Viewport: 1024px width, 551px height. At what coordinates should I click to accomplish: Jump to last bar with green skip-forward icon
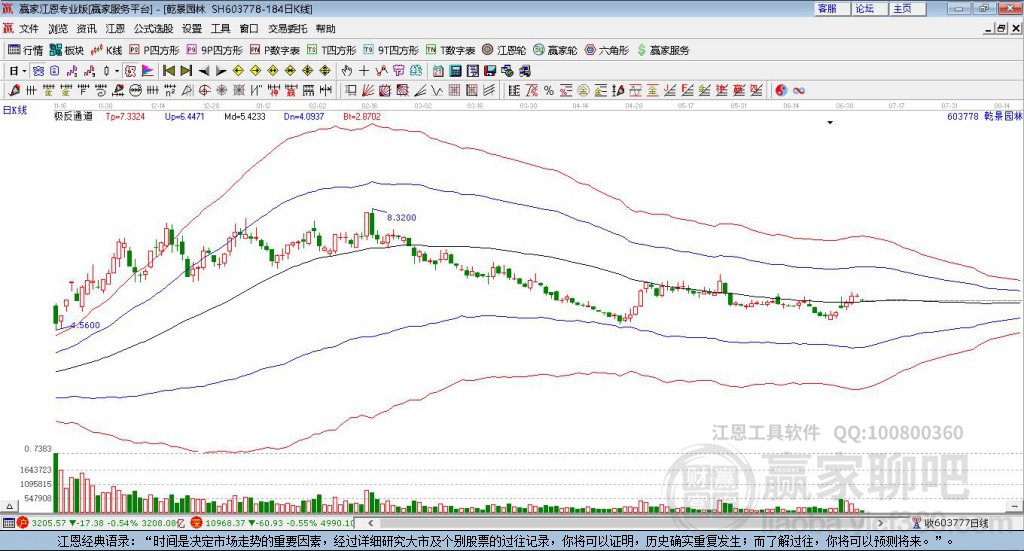[x=186, y=71]
